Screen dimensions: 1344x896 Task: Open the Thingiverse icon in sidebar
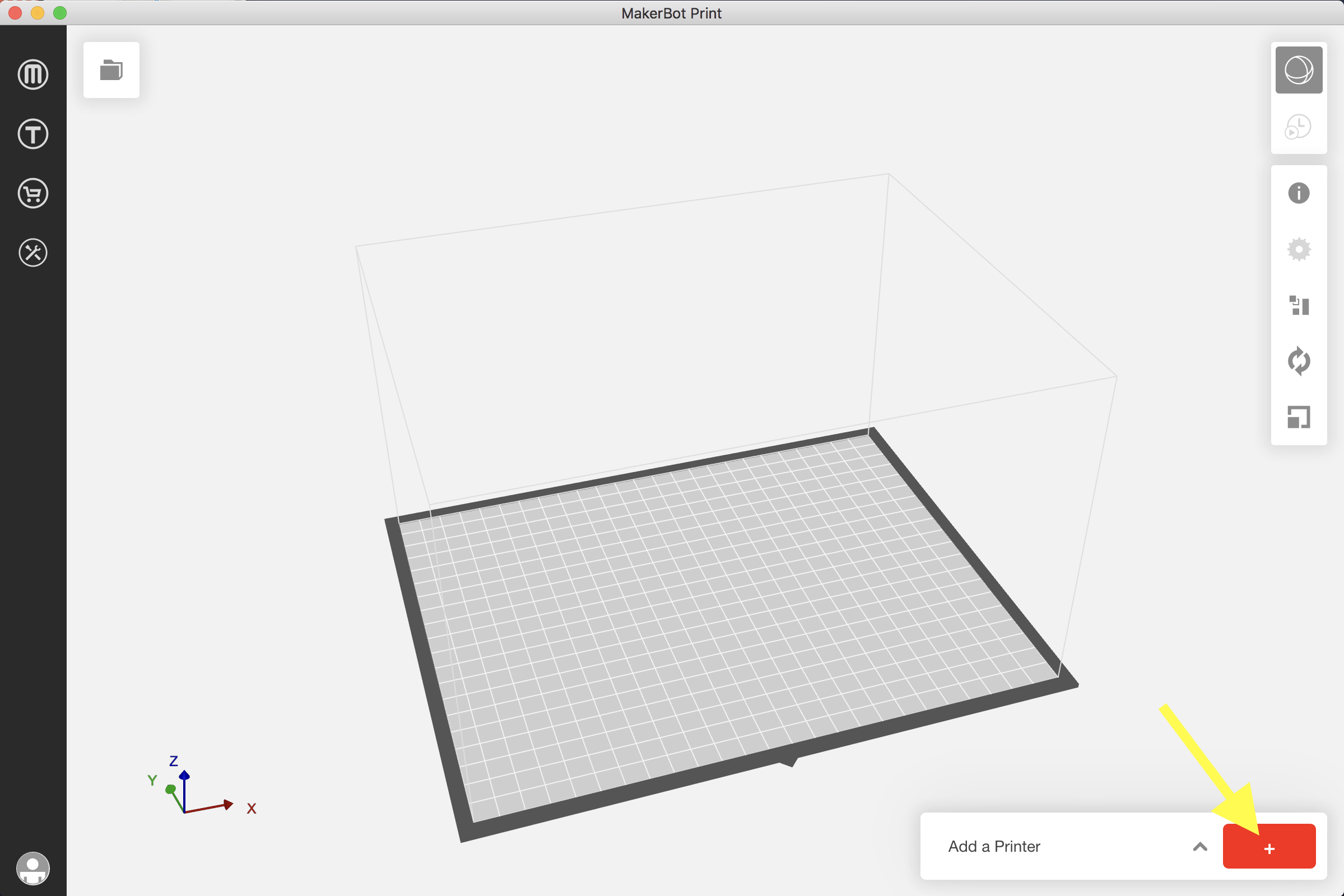point(33,134)
